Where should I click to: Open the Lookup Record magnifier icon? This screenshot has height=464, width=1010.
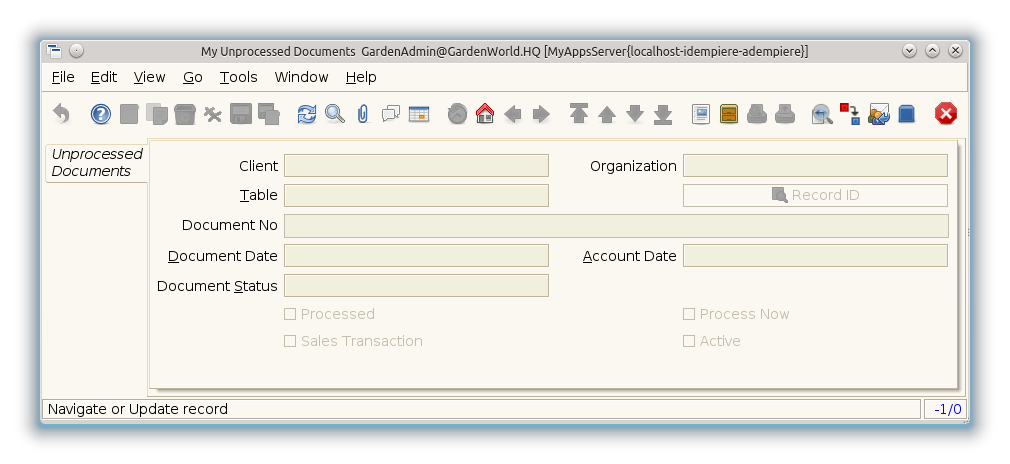pos(335,115)
